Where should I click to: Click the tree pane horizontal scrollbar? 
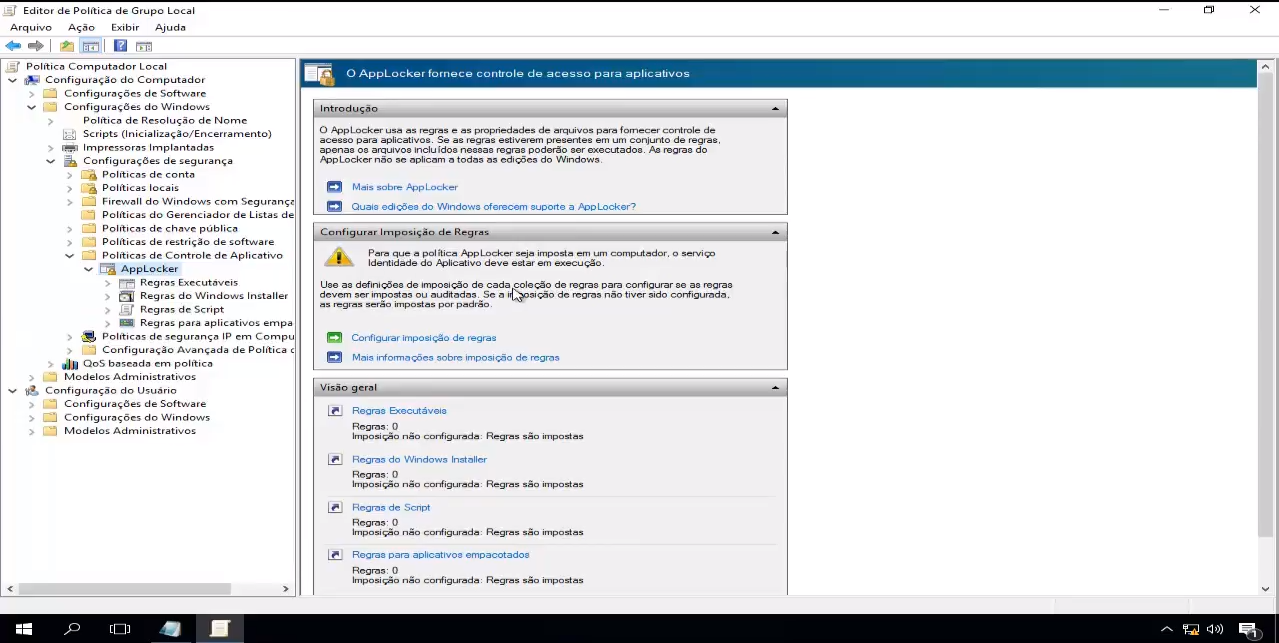[x=125, y=589]
